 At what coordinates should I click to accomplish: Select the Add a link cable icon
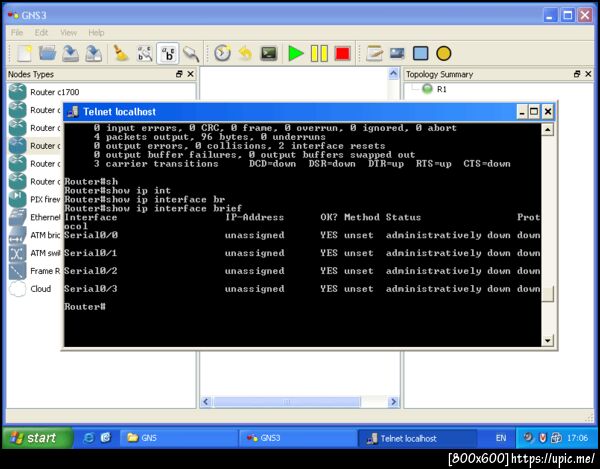tap(191, 53)
